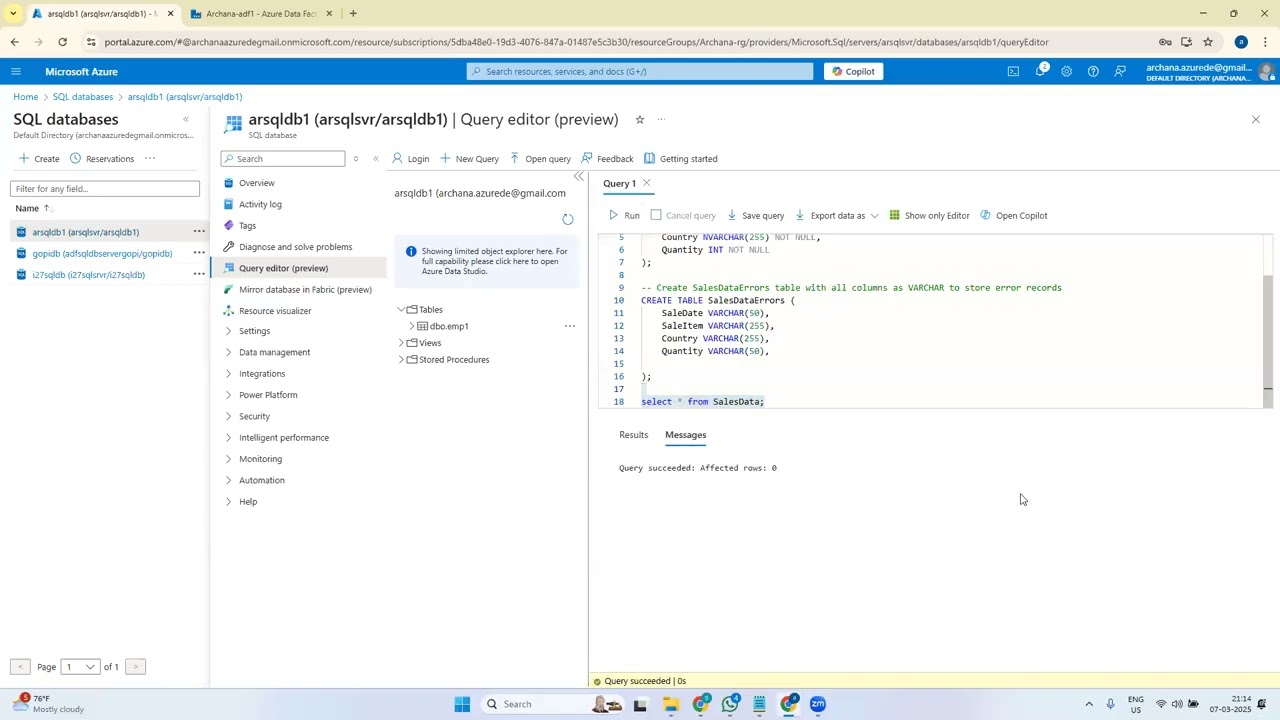Click the Run query button
Viewport: 1280px width, 720px height.
click(624, 215)
